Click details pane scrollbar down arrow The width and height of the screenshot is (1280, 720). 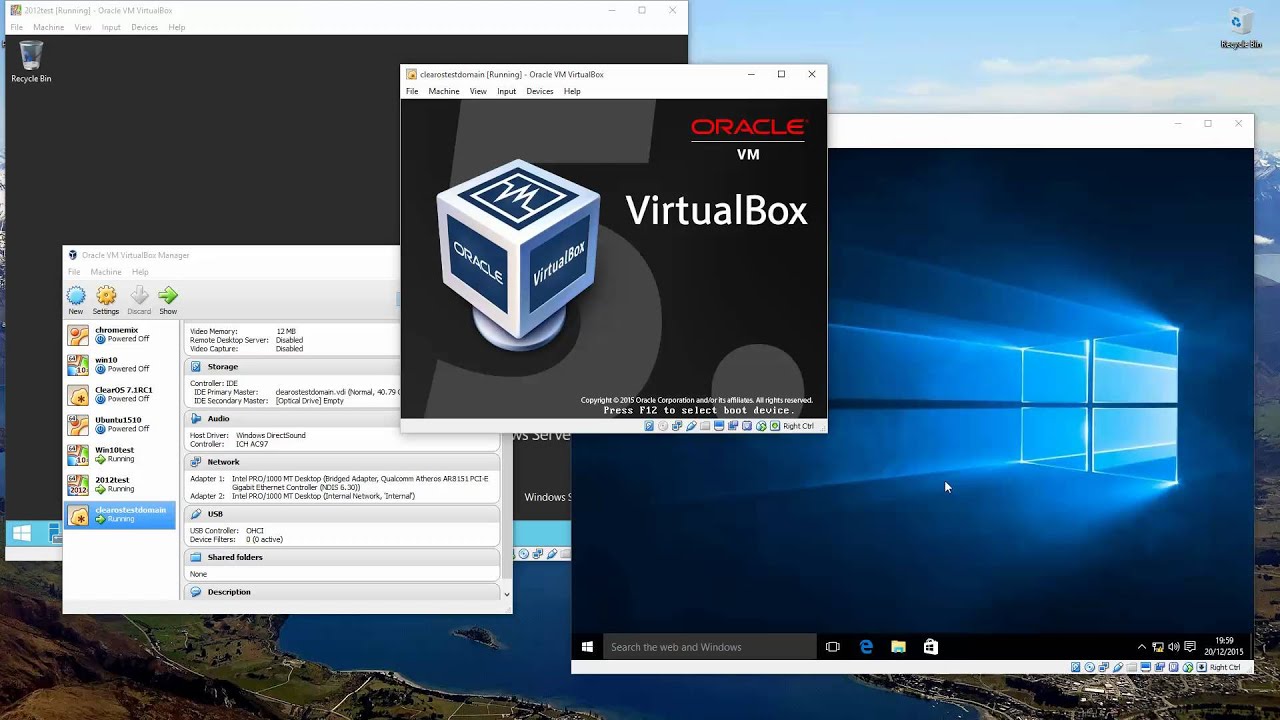tap(506, 594)
